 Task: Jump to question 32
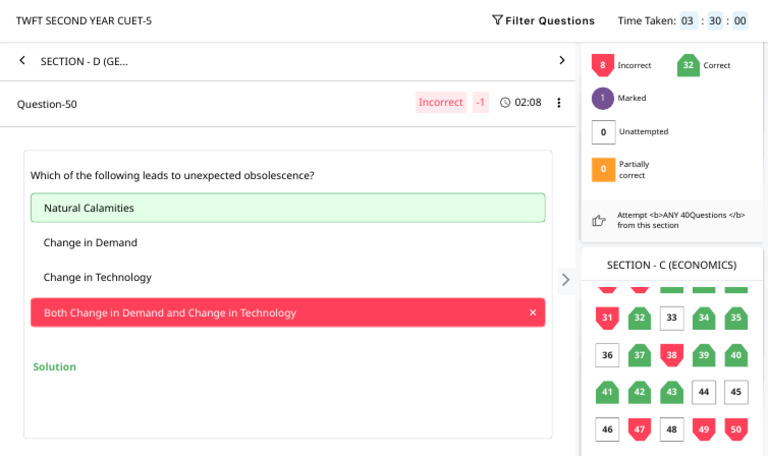640,318
